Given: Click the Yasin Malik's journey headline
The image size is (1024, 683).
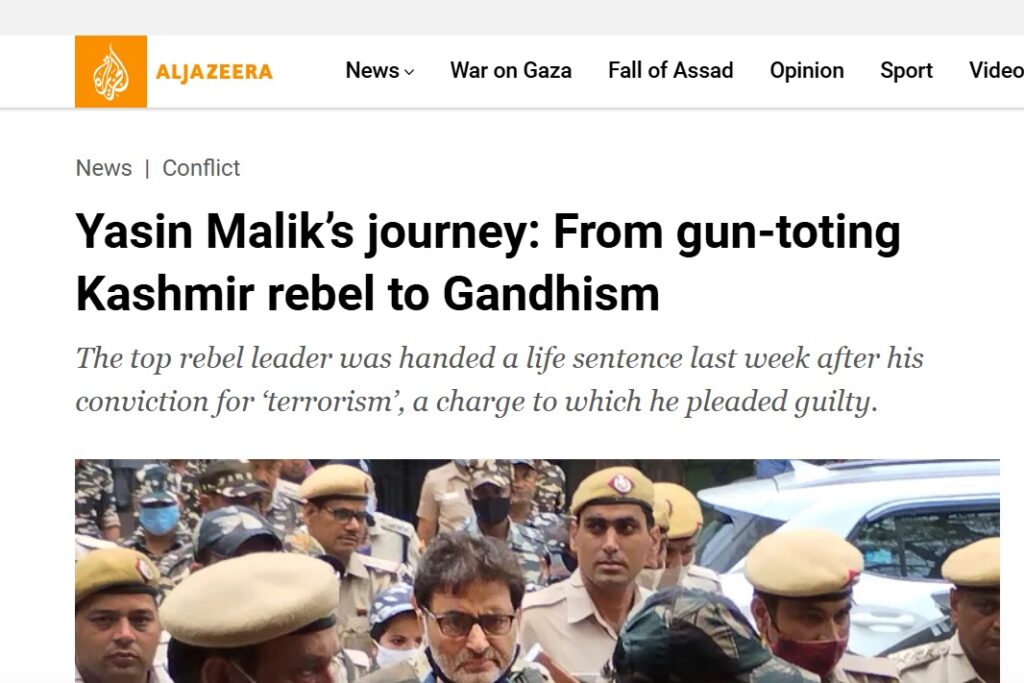Looking at the screenshot, I should tap(488, 263).
